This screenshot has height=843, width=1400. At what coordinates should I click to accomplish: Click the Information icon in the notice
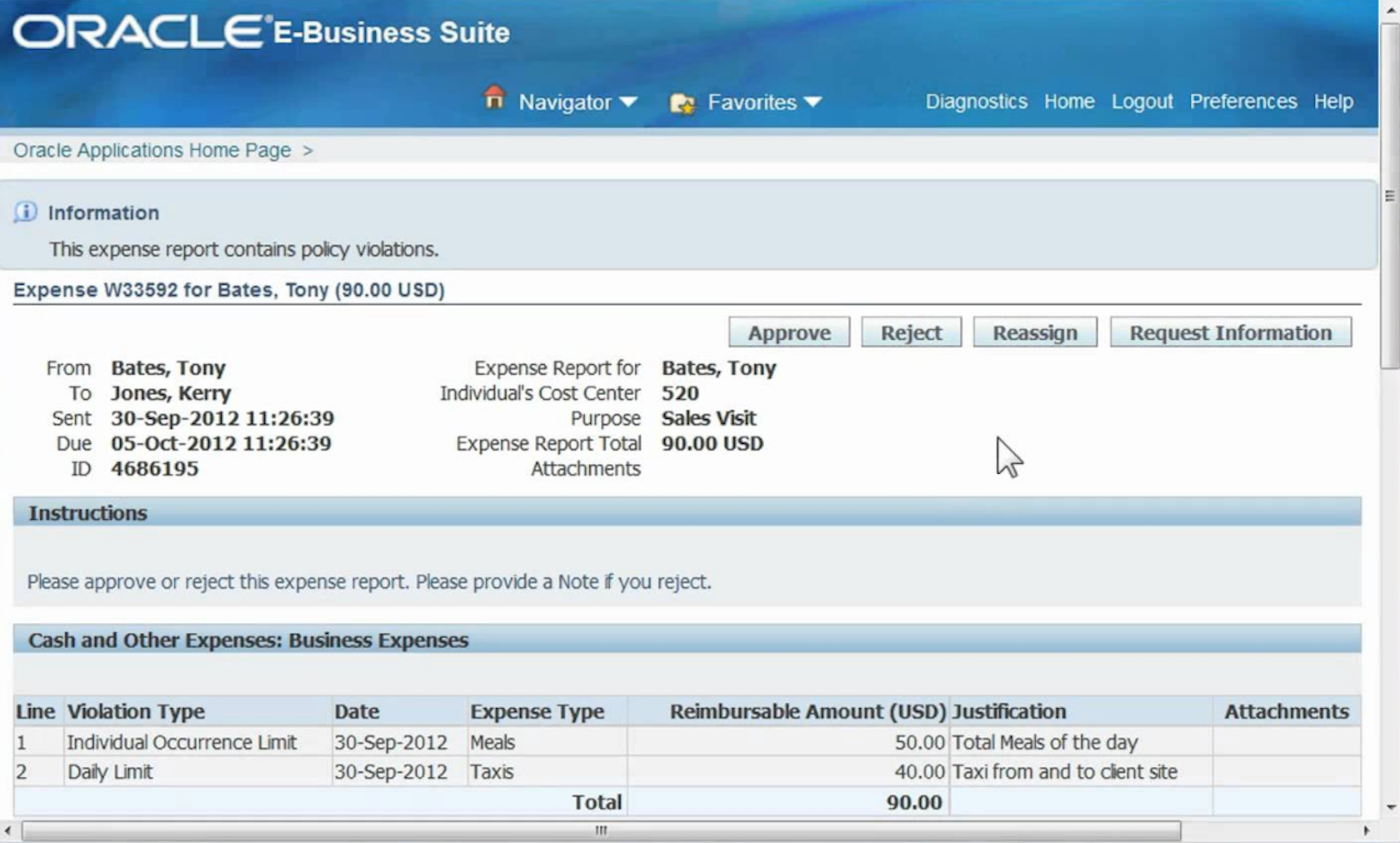pos(25,212)
